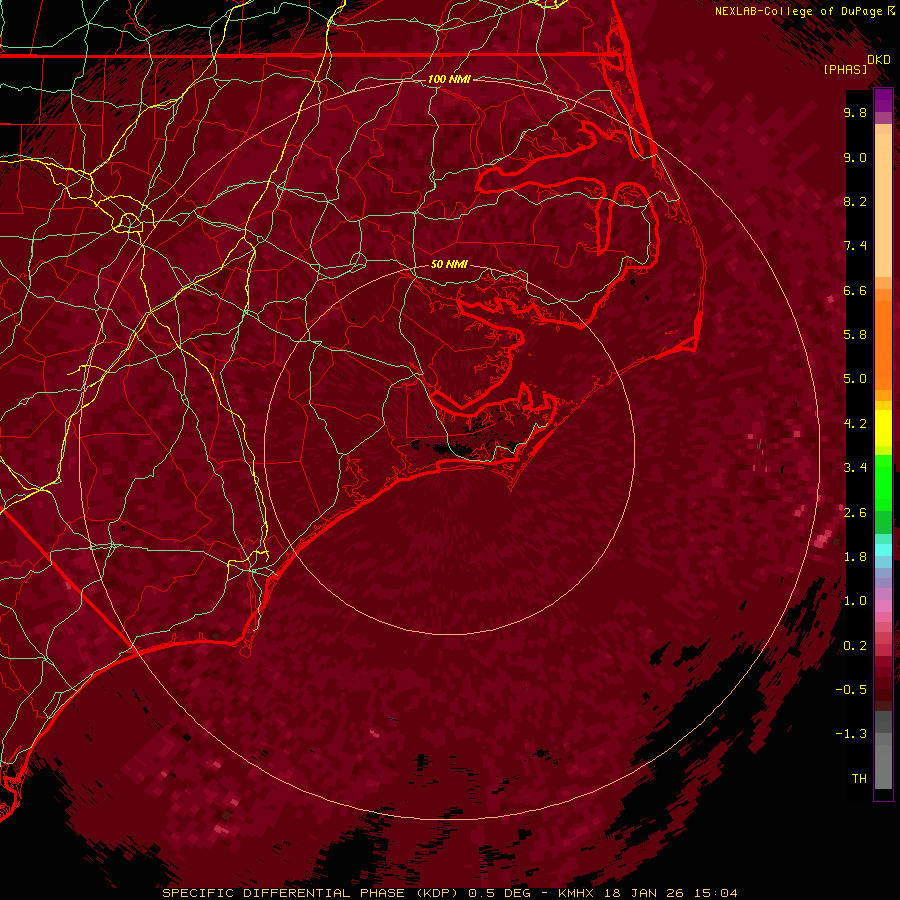Click the 9.8 value on the legend
This screenshot has width=900, height=900.
tap(855, 112)
